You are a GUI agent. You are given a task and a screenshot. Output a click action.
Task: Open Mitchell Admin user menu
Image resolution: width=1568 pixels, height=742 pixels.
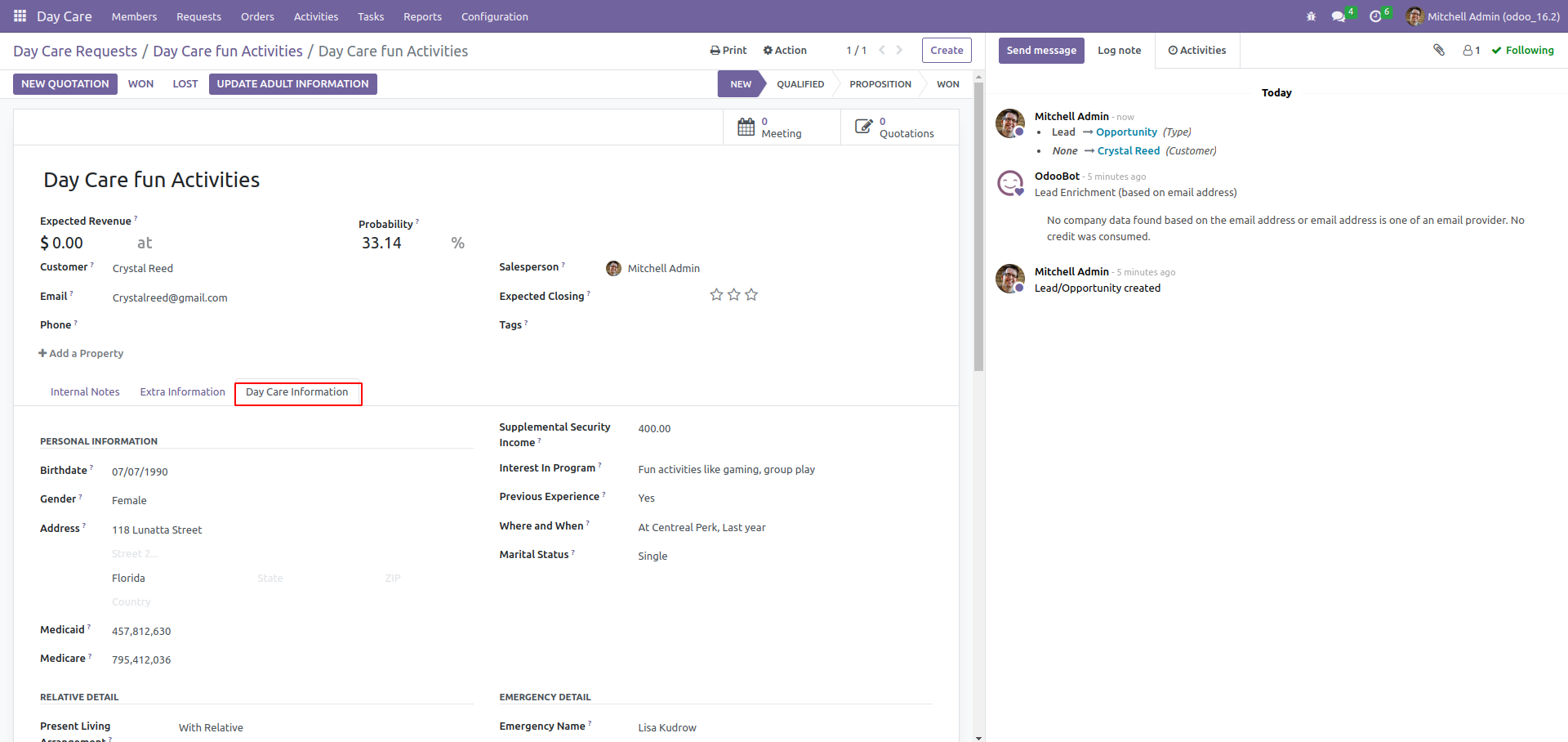pos(1482,16)
